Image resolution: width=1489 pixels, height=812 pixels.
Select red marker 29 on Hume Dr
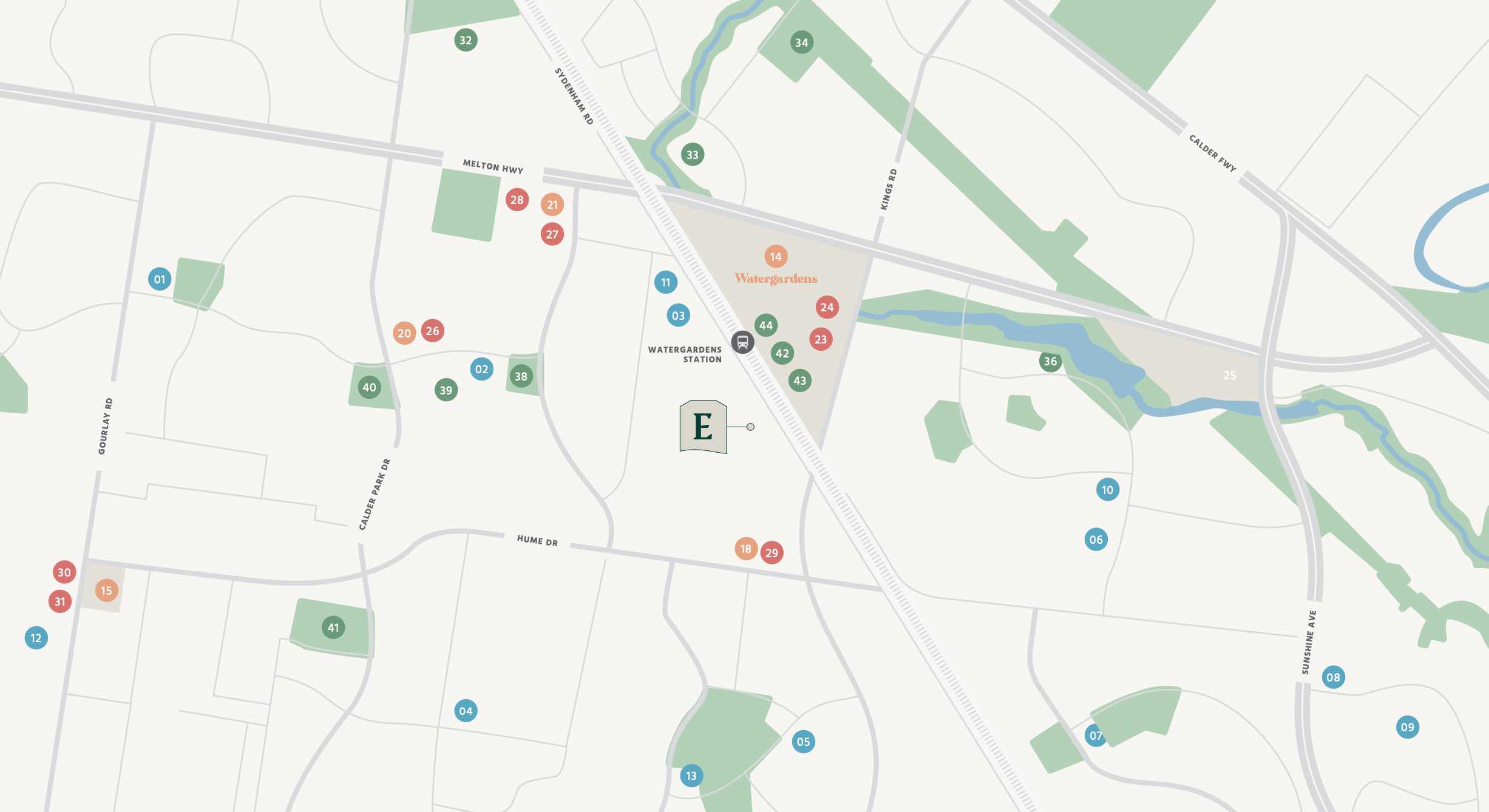(772, 553)
